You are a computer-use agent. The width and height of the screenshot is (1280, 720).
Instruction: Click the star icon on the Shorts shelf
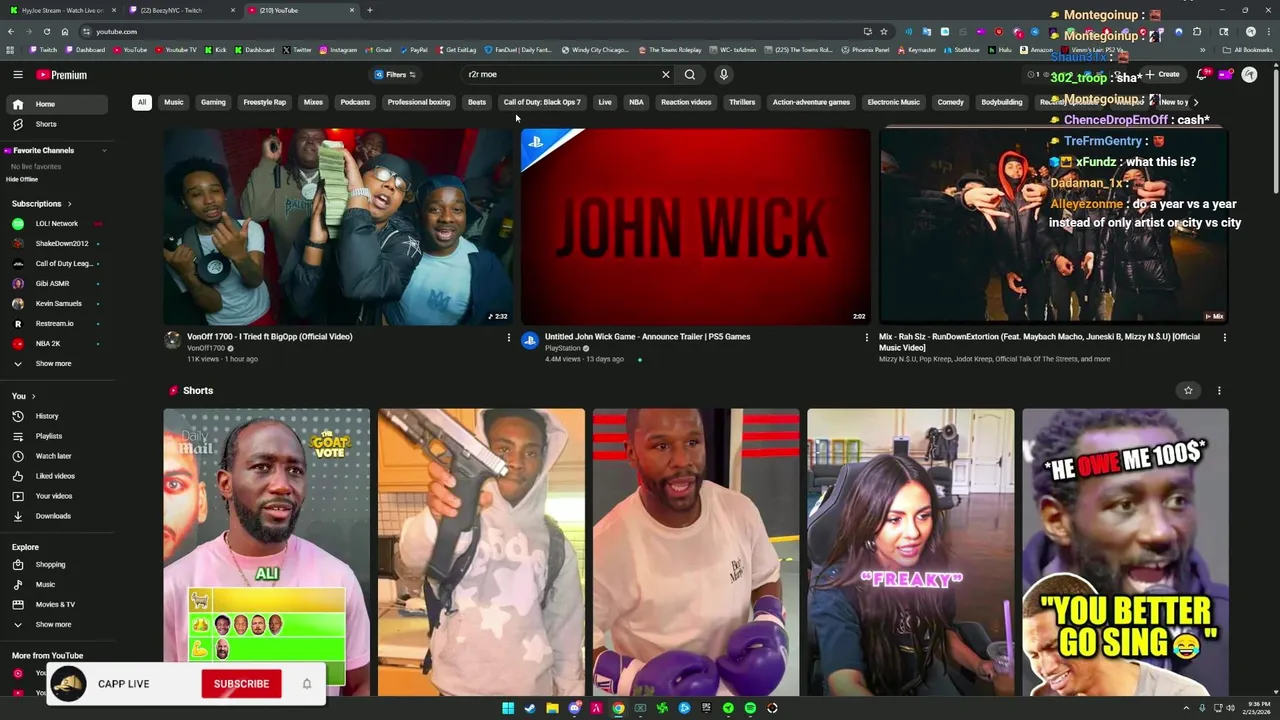point(1188,391)
